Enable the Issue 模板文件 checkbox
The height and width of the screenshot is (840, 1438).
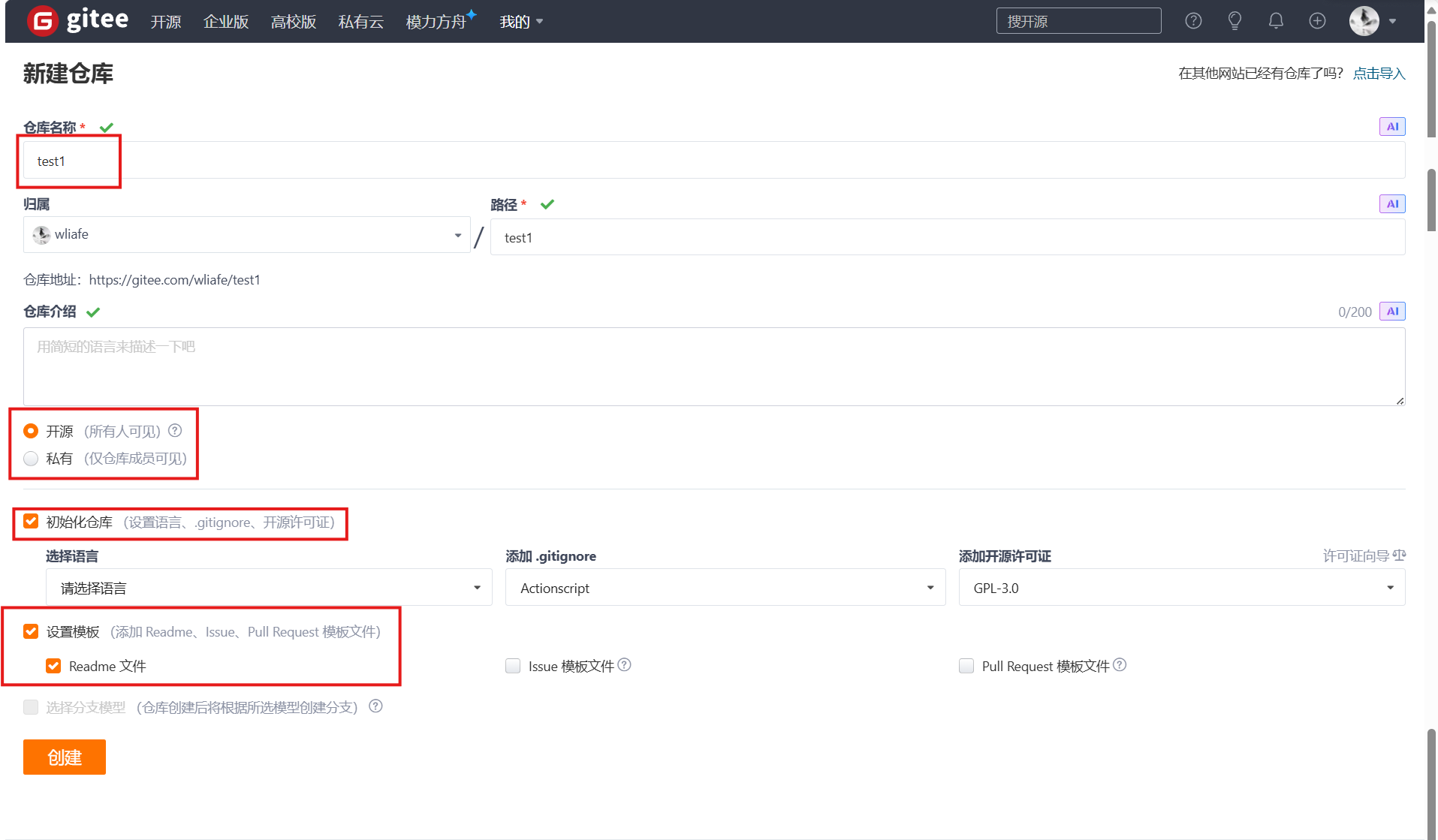point(513,667)
